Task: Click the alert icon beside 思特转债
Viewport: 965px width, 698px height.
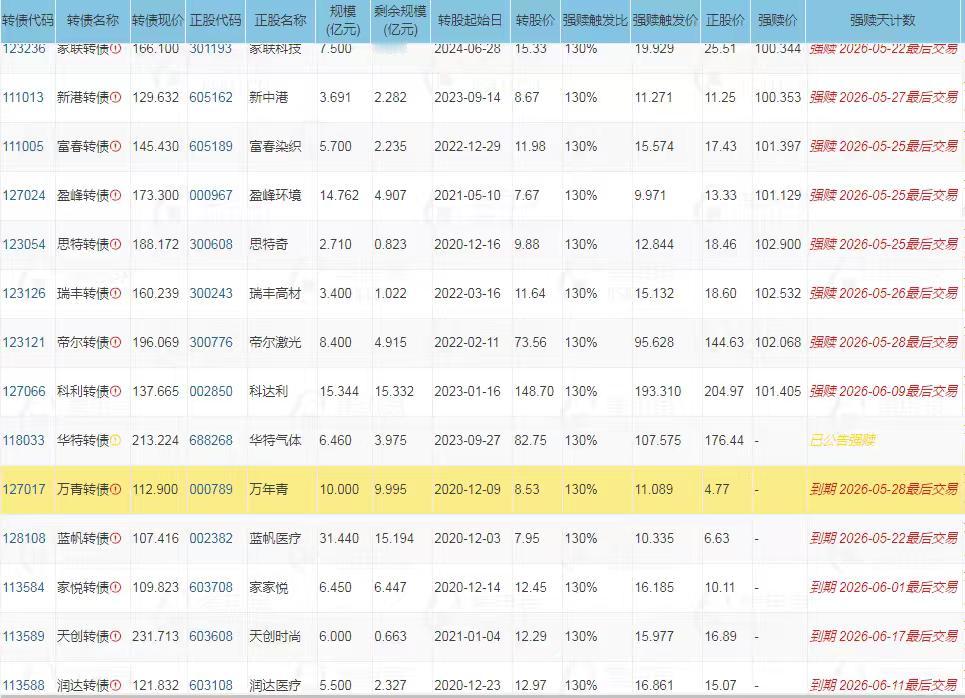Action: coord(116,244)
